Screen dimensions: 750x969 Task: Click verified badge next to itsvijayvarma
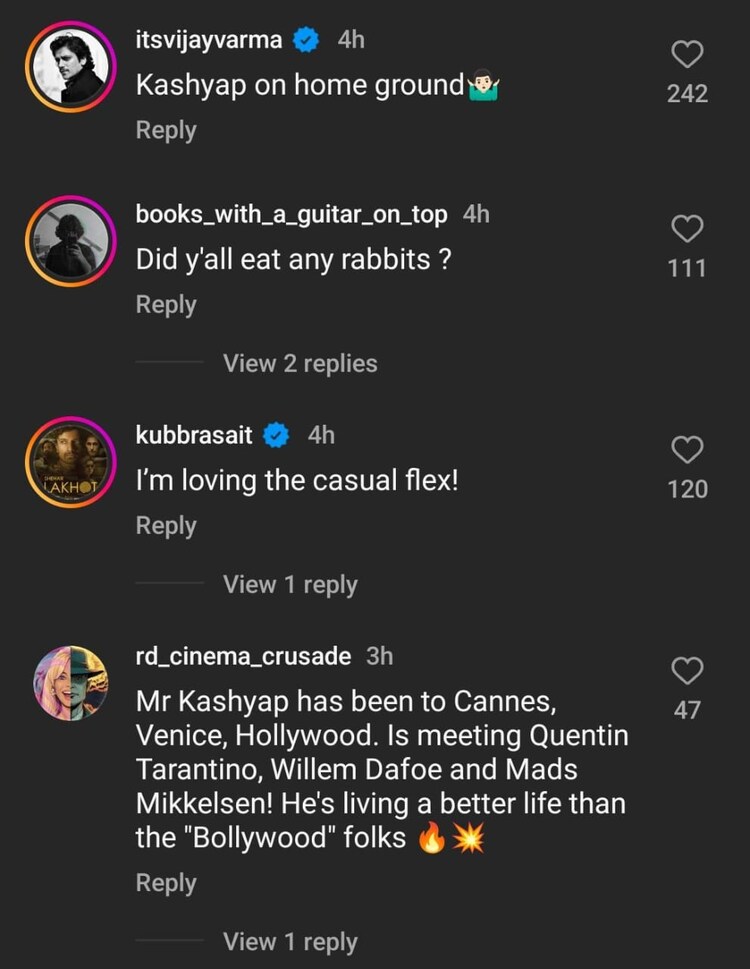click(306, 40)
